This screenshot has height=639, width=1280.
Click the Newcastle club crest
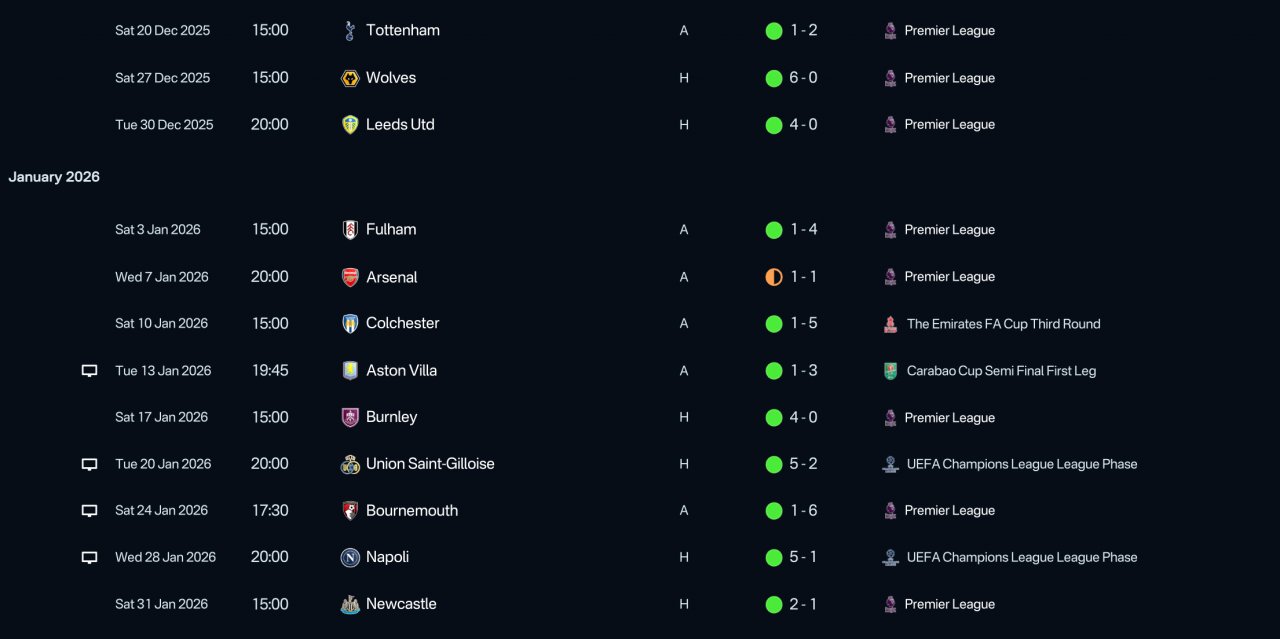point(349,604)
